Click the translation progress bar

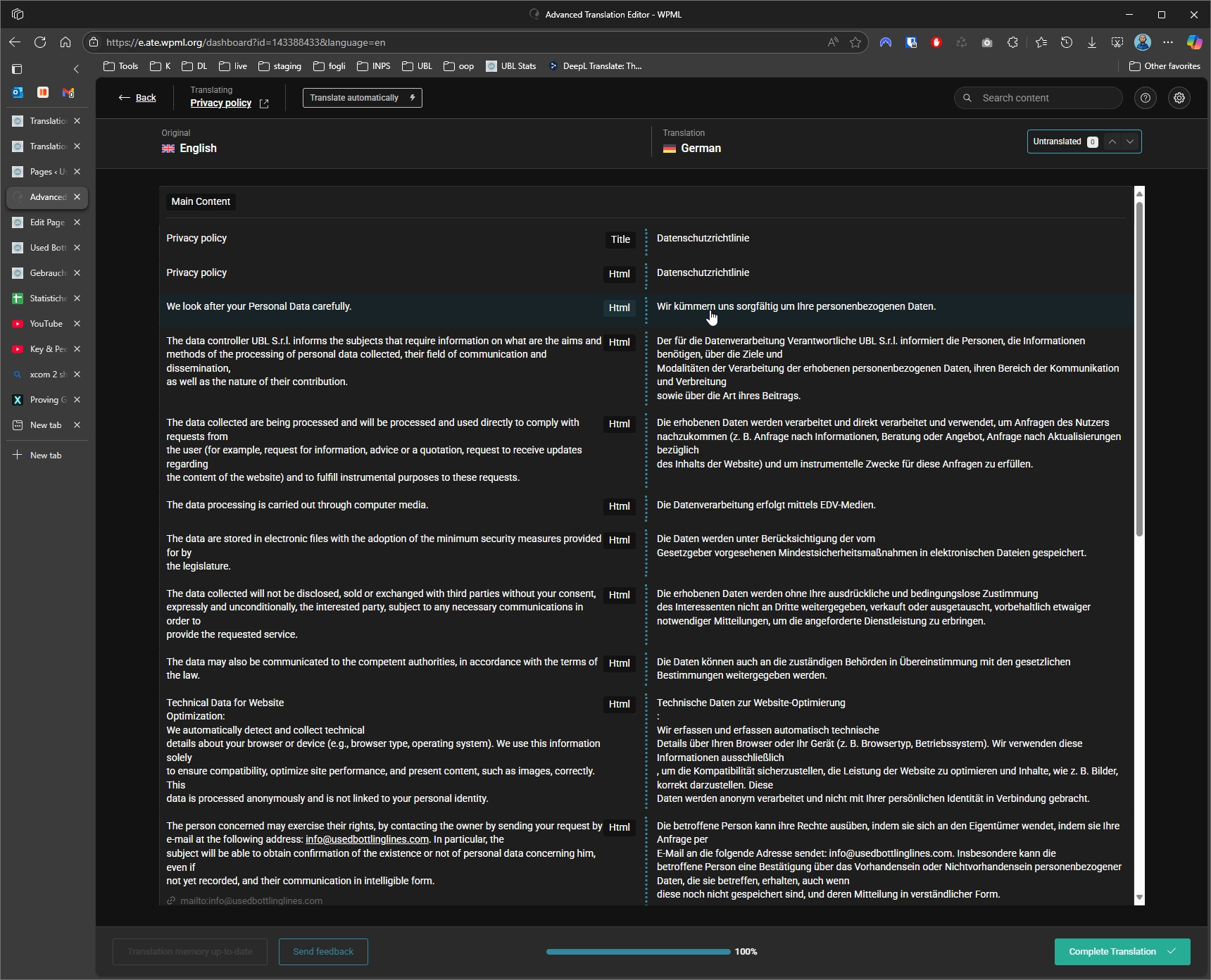pyautogui.click(x=638, y=952)
